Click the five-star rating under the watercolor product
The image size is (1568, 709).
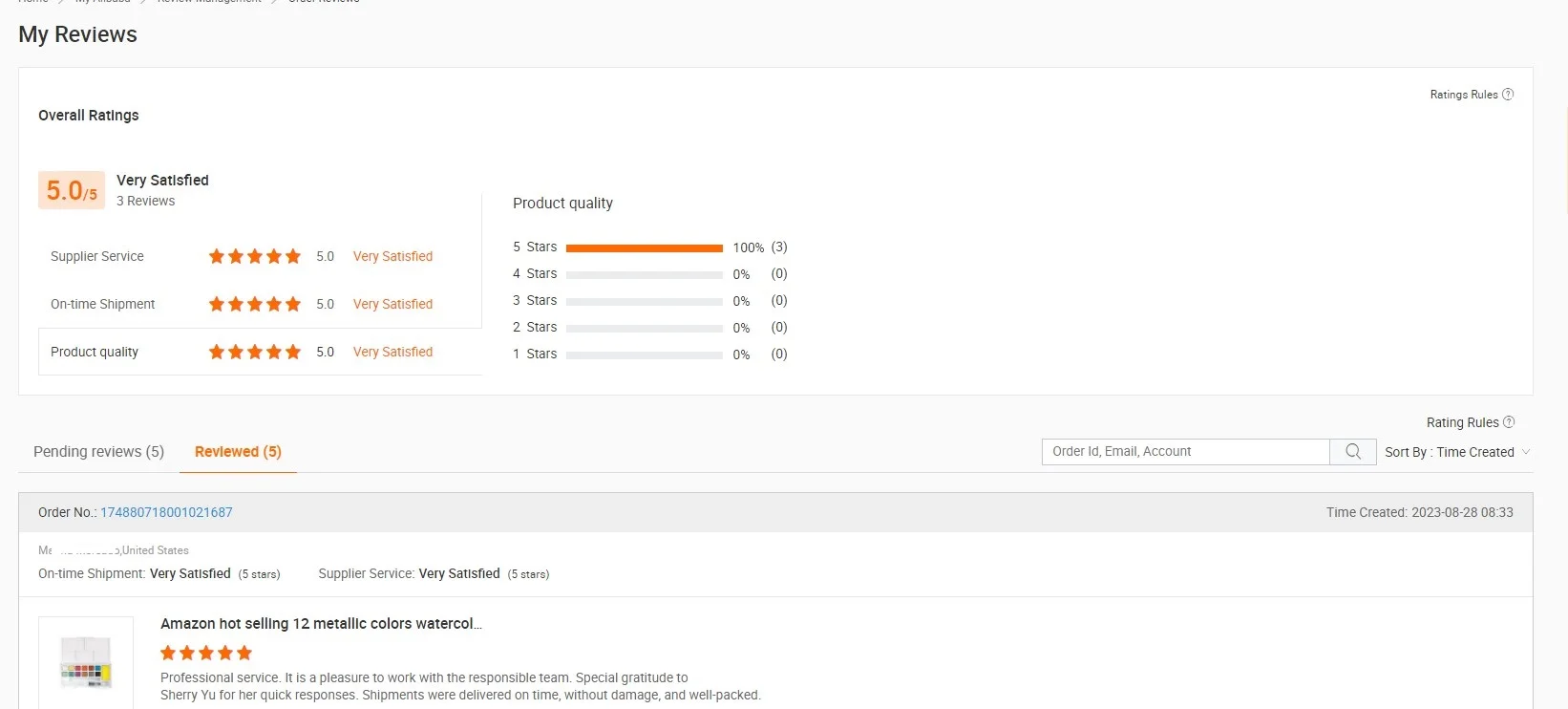point(206,654)
